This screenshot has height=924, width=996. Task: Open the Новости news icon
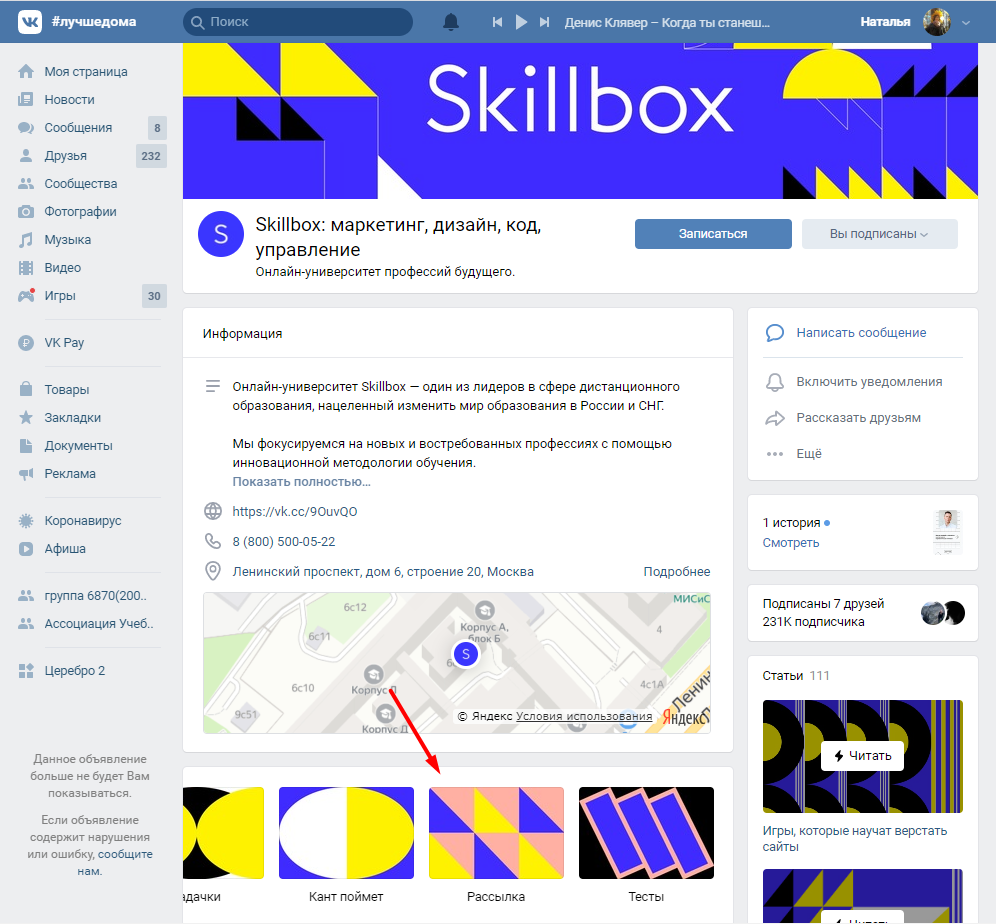pos(26,100)
